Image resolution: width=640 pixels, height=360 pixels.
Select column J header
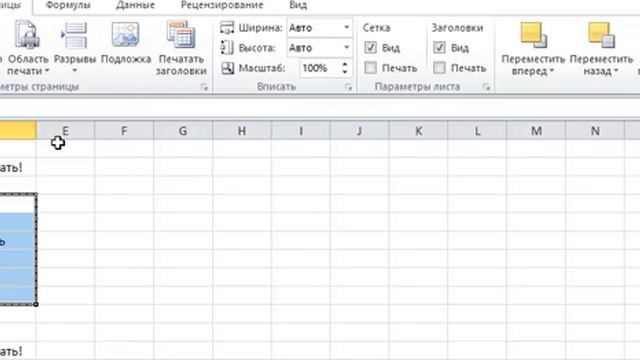(360, 131)
